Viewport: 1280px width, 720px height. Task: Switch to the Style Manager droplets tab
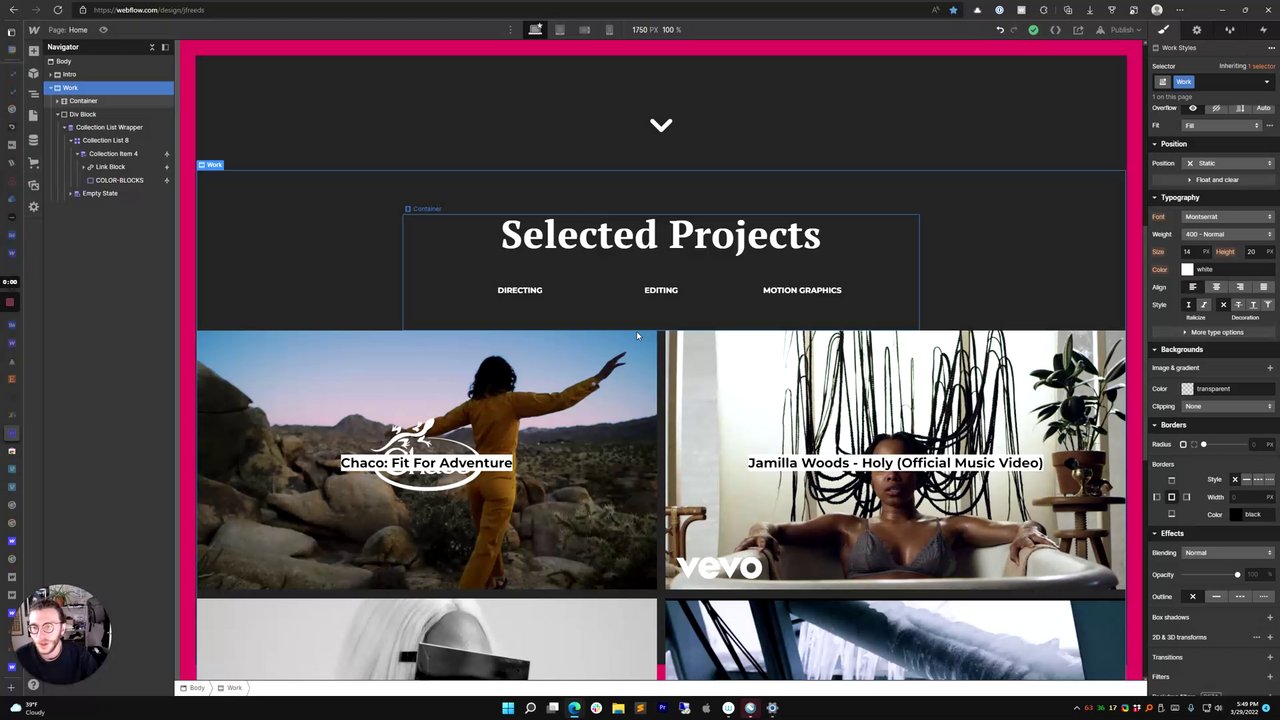tap(1230, 30)
